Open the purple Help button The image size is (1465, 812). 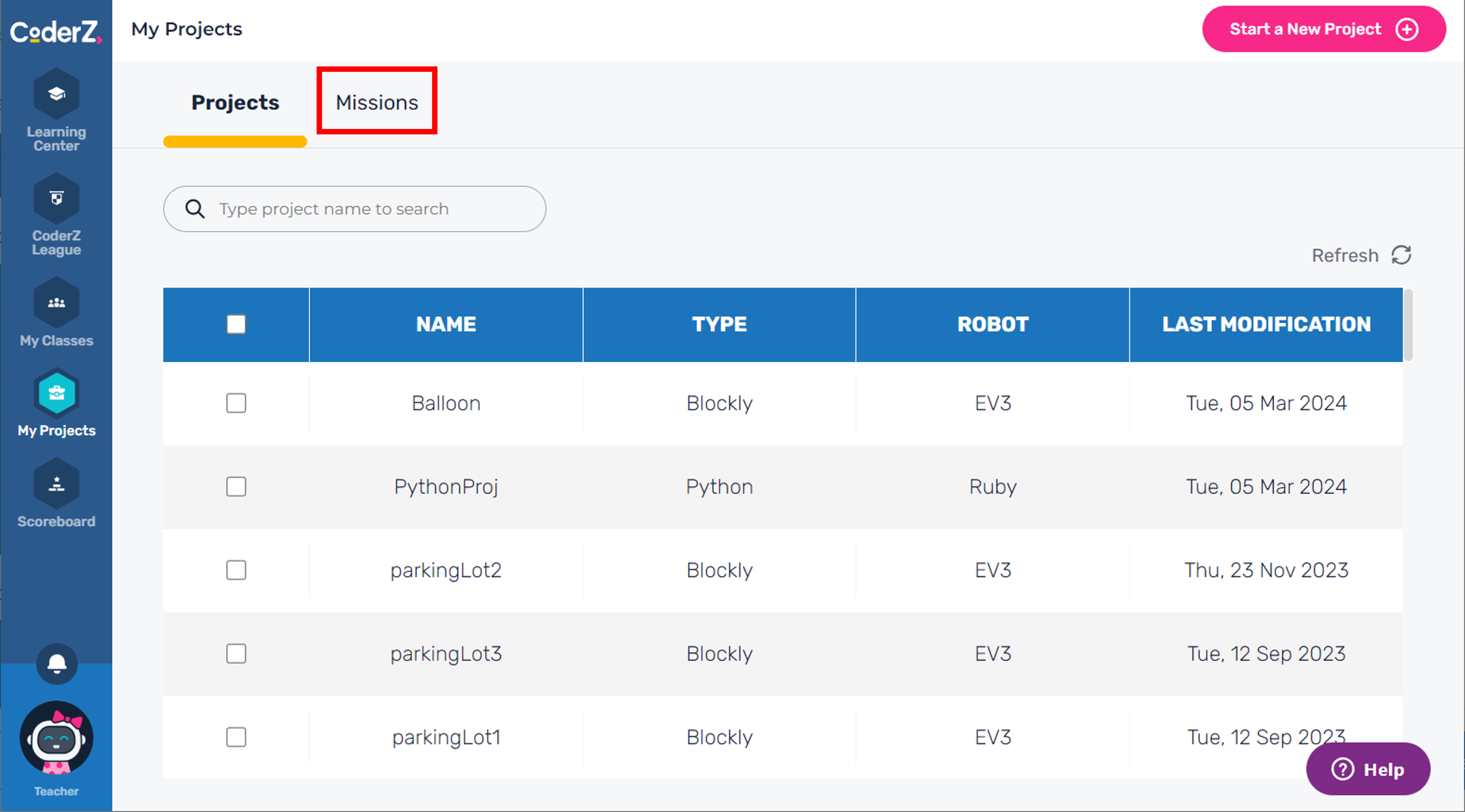click(1368, 770)
